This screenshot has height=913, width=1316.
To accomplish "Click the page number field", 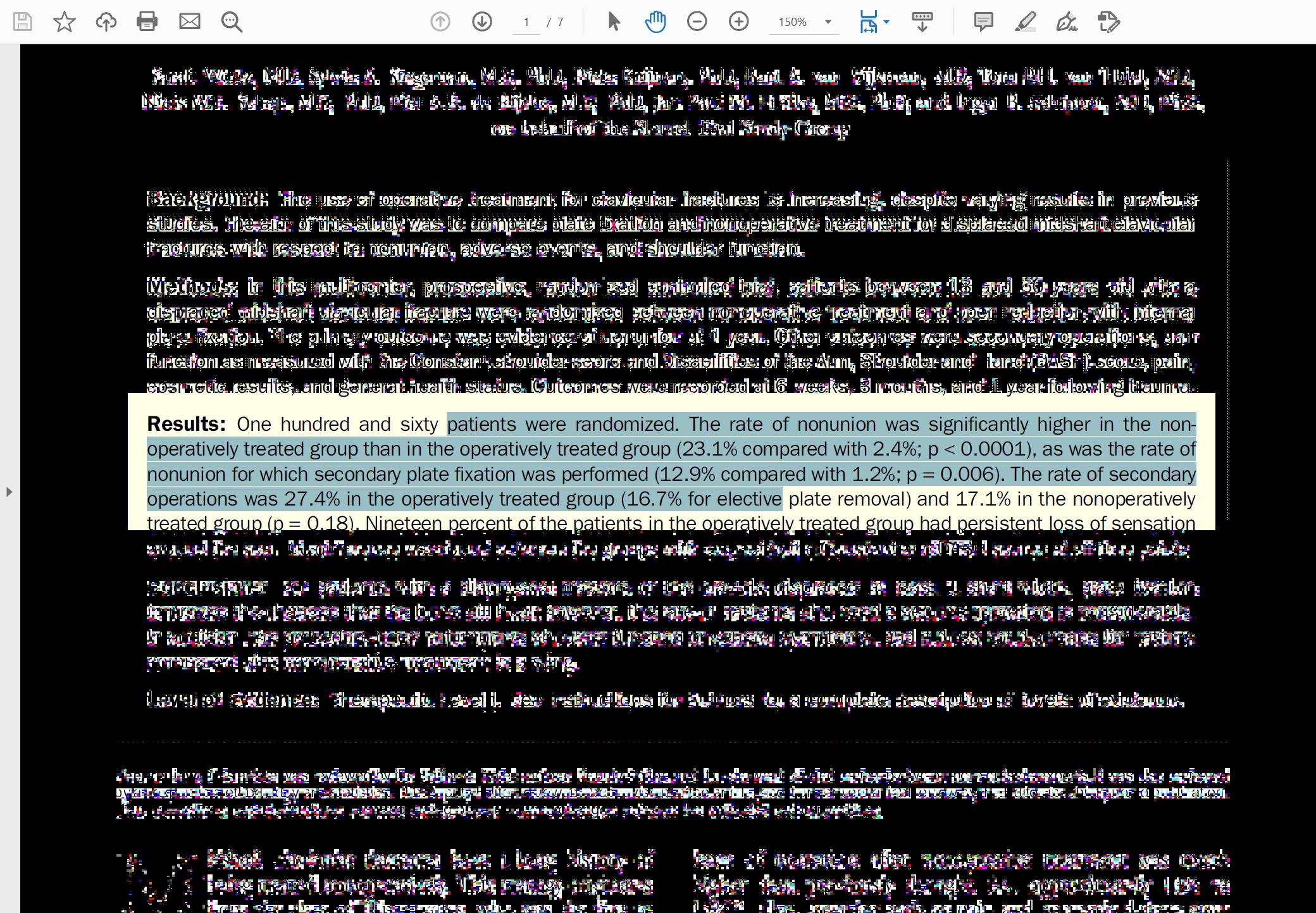I will point(526,22).
